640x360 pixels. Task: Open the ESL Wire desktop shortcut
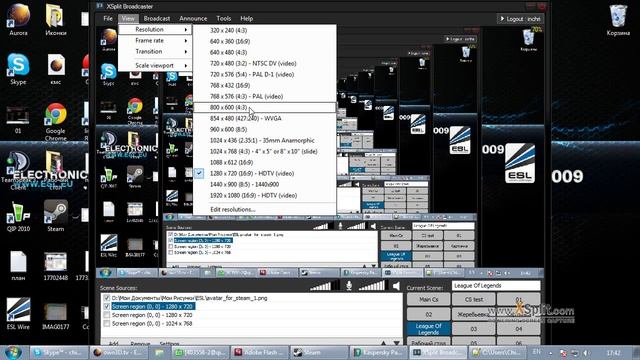[18, 313]
